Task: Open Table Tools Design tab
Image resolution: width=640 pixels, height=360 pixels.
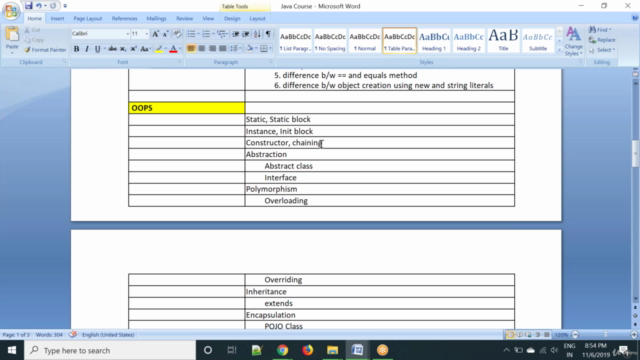Action: tap(232, 19)
